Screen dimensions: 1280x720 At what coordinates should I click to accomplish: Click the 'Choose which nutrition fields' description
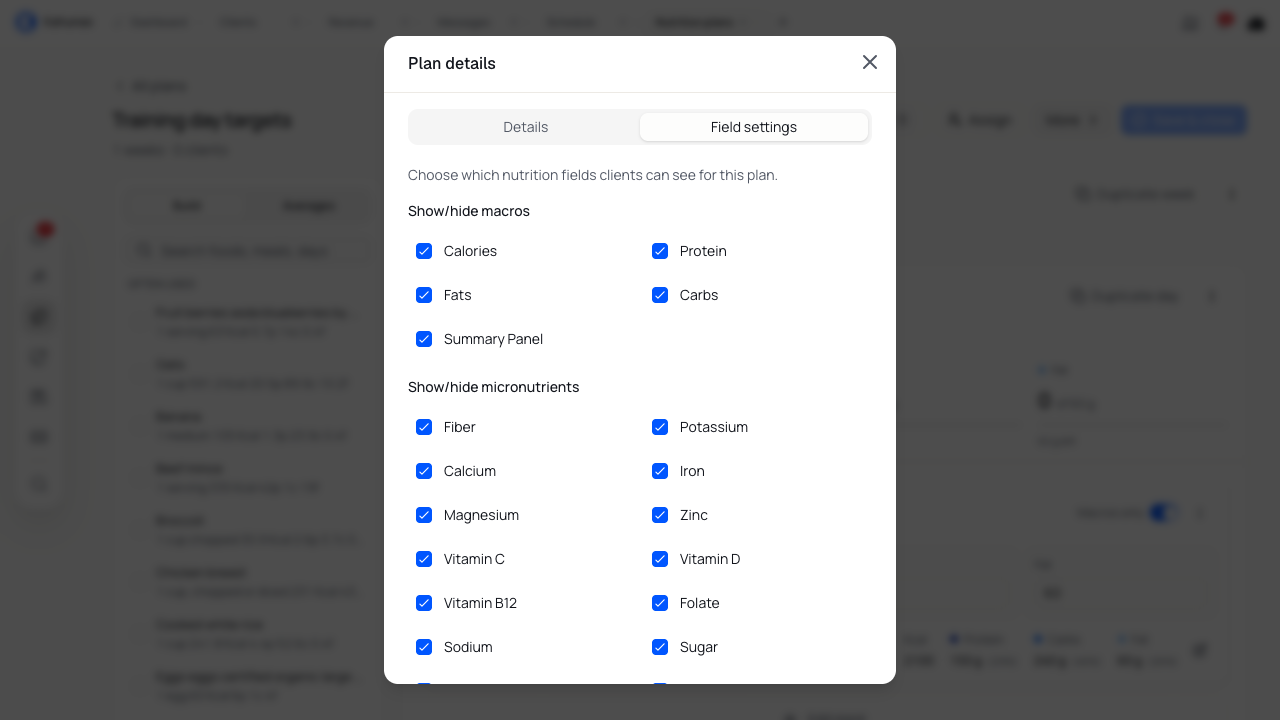click(593, 175)
